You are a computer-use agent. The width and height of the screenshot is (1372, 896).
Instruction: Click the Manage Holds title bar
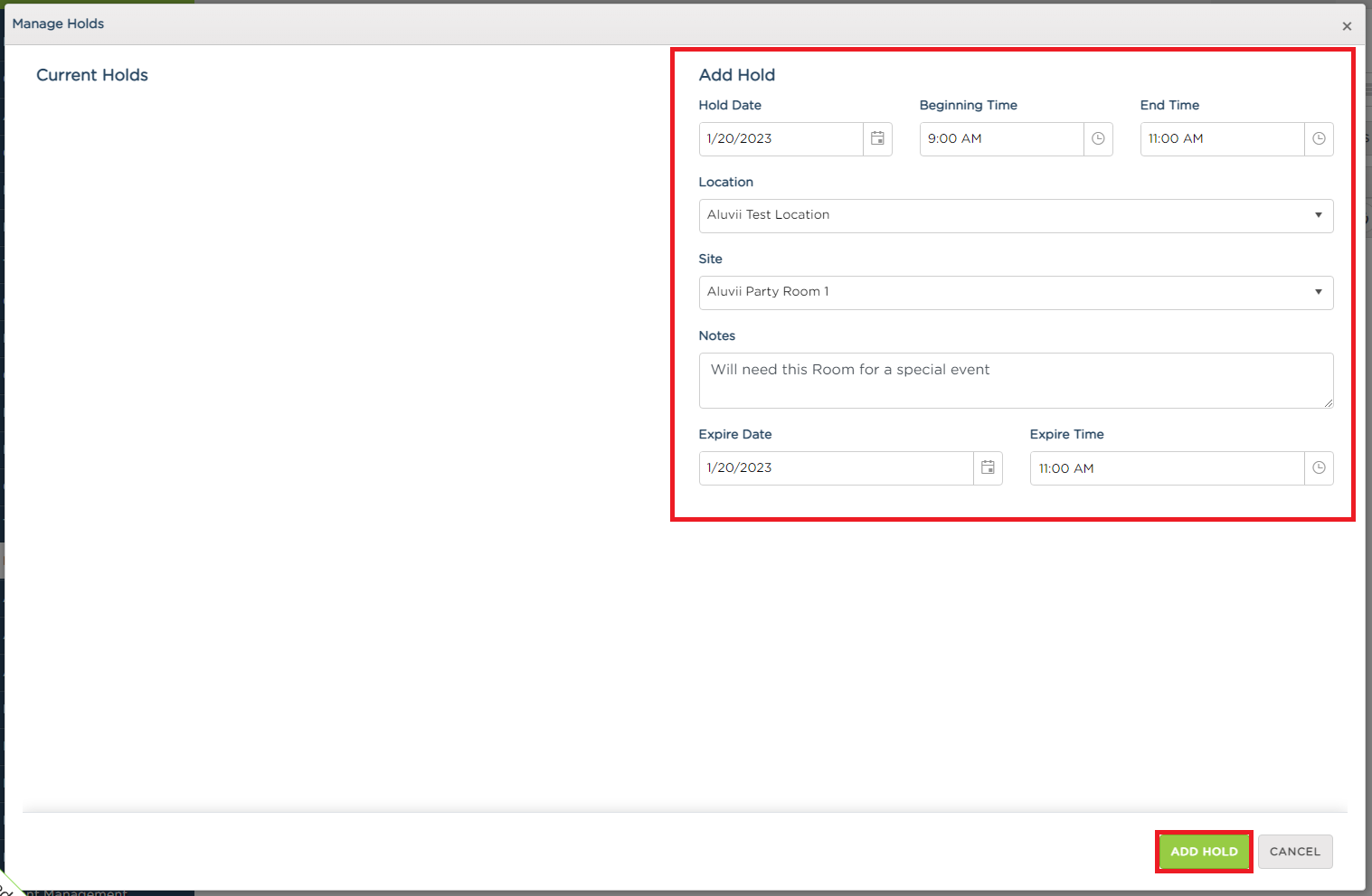pyautogui.click(x=58, y=24)
